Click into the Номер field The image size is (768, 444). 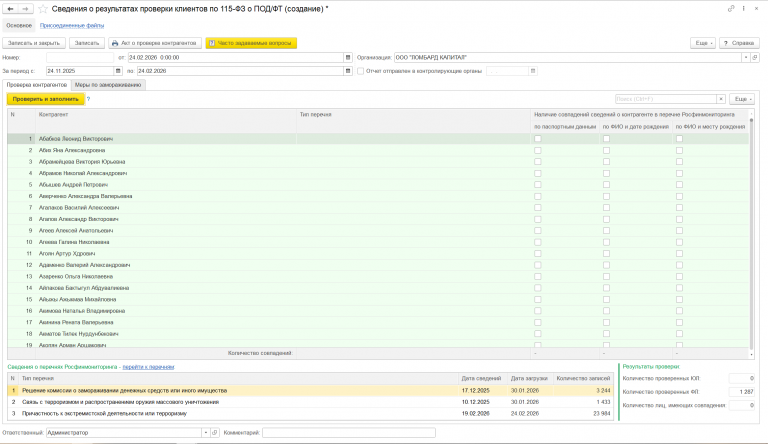coord(80,57)
